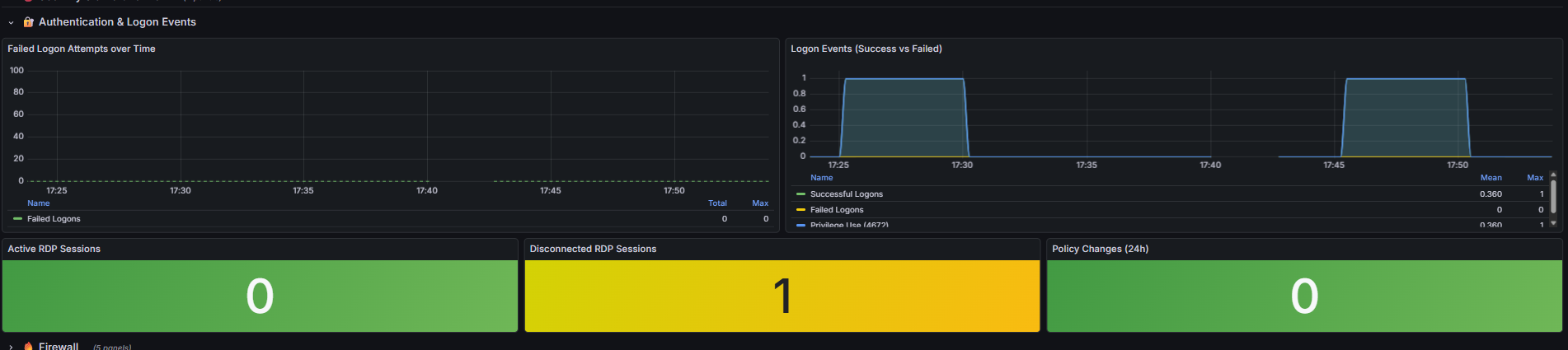This screenshot has width=1568, height=350.
Task: Click the fire icon beside Firewall
Action: 29,347
